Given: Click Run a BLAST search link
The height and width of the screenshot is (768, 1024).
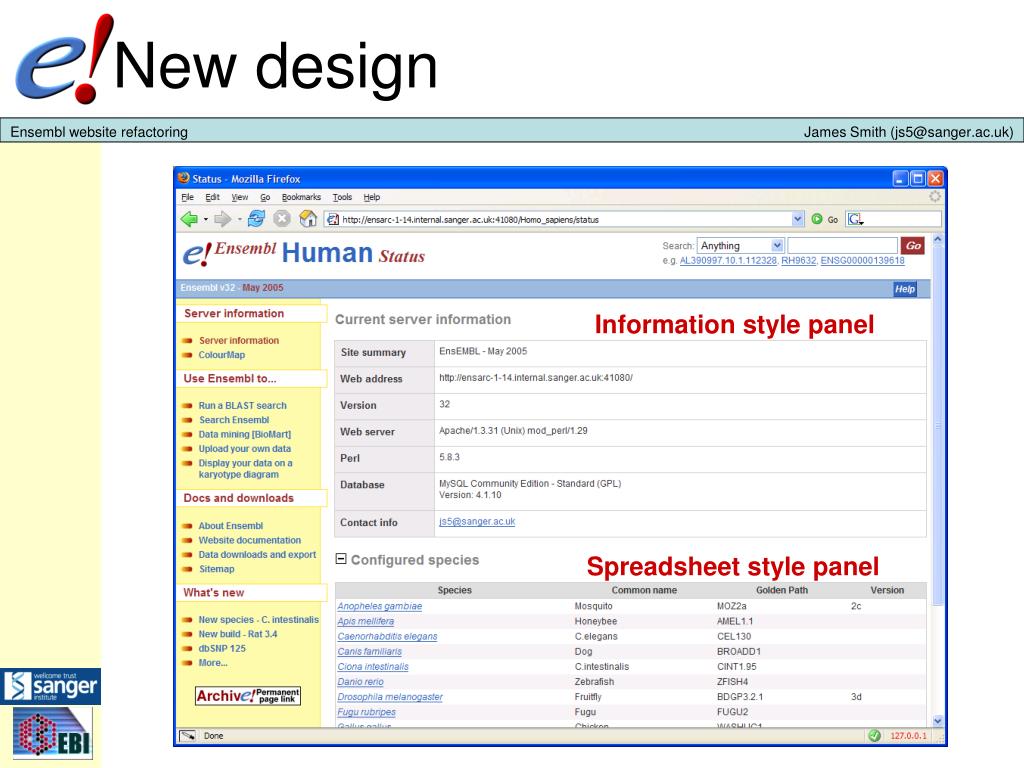Looking at the screenshot, I should [242, 406].
